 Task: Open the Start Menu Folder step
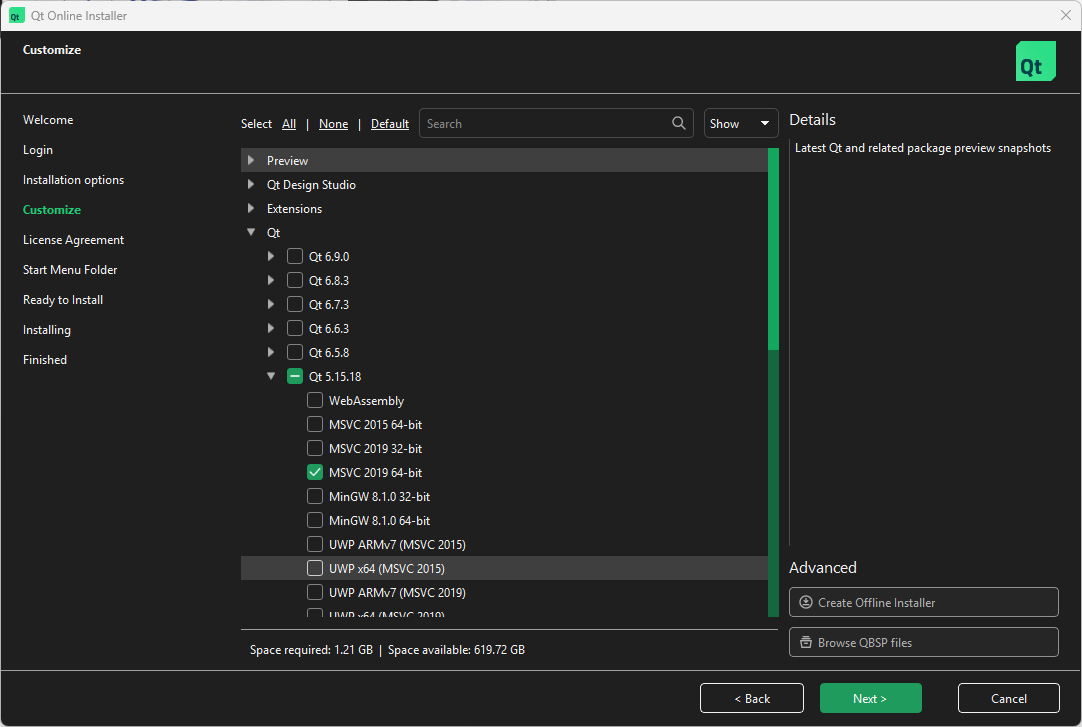point(70,270)
